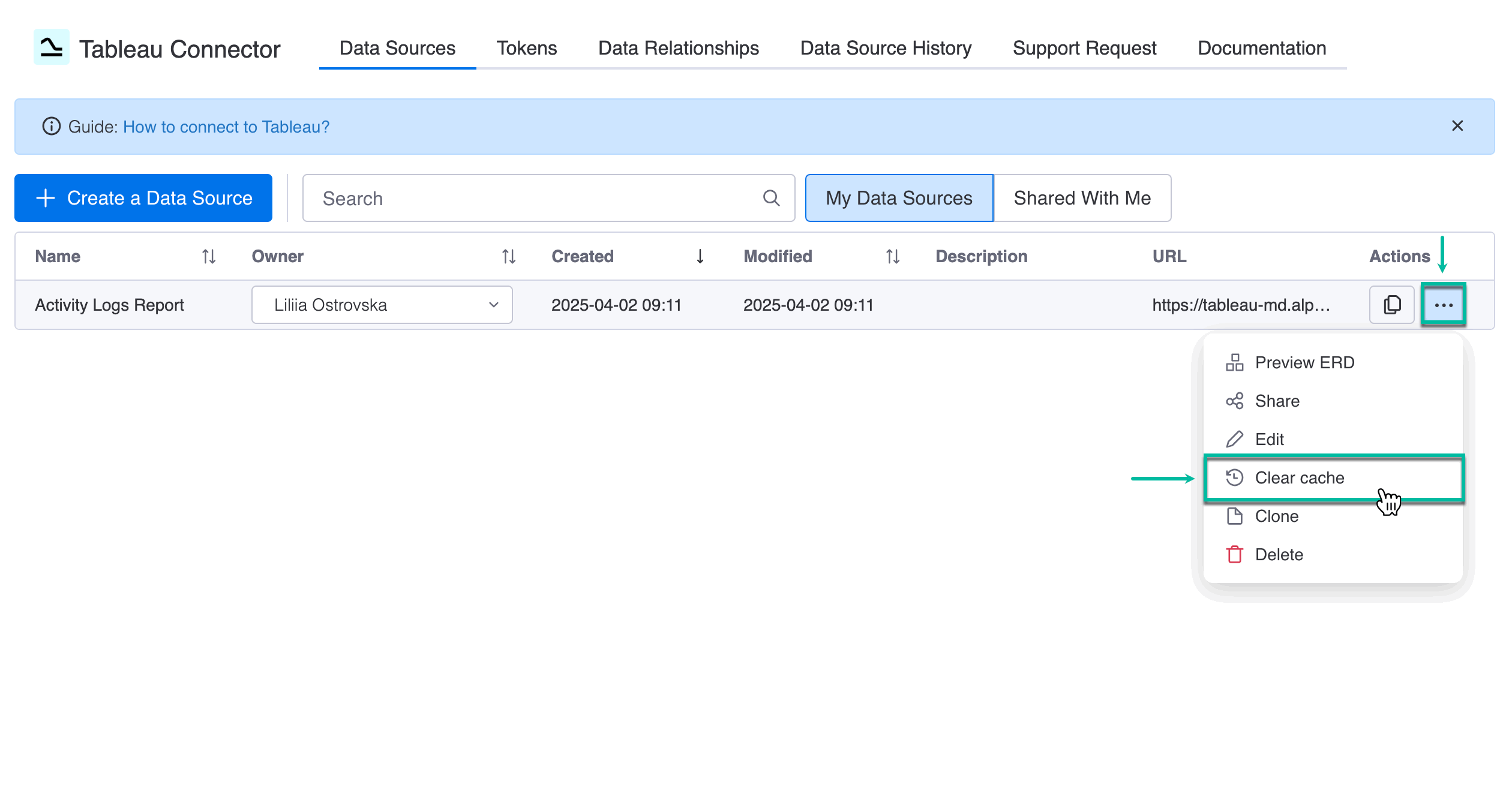Choose Preview ERD menu option
This screenshot has height=811, width=1512.
[x=1304, y=362]
